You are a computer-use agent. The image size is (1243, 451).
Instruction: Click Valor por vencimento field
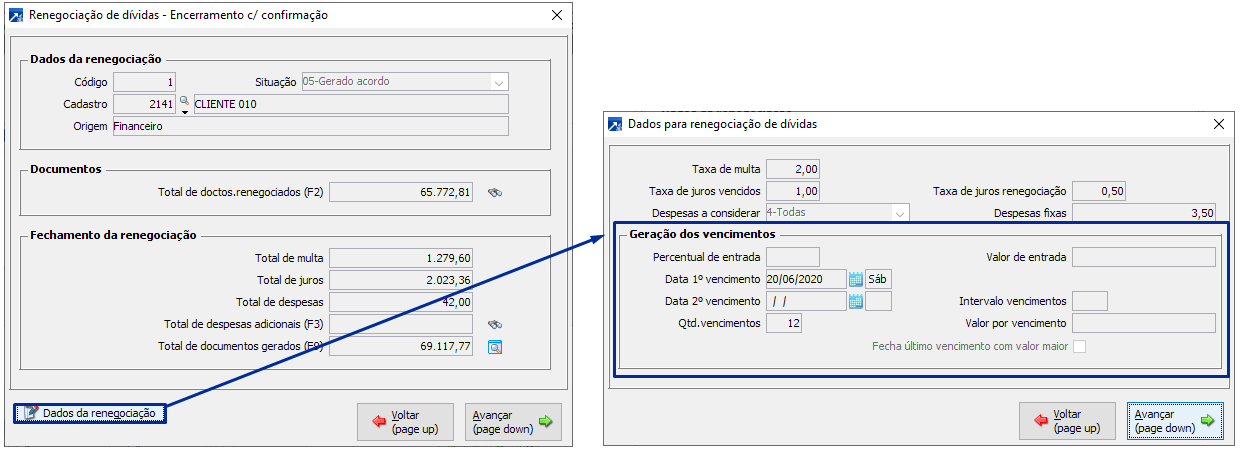point(1144,323)
